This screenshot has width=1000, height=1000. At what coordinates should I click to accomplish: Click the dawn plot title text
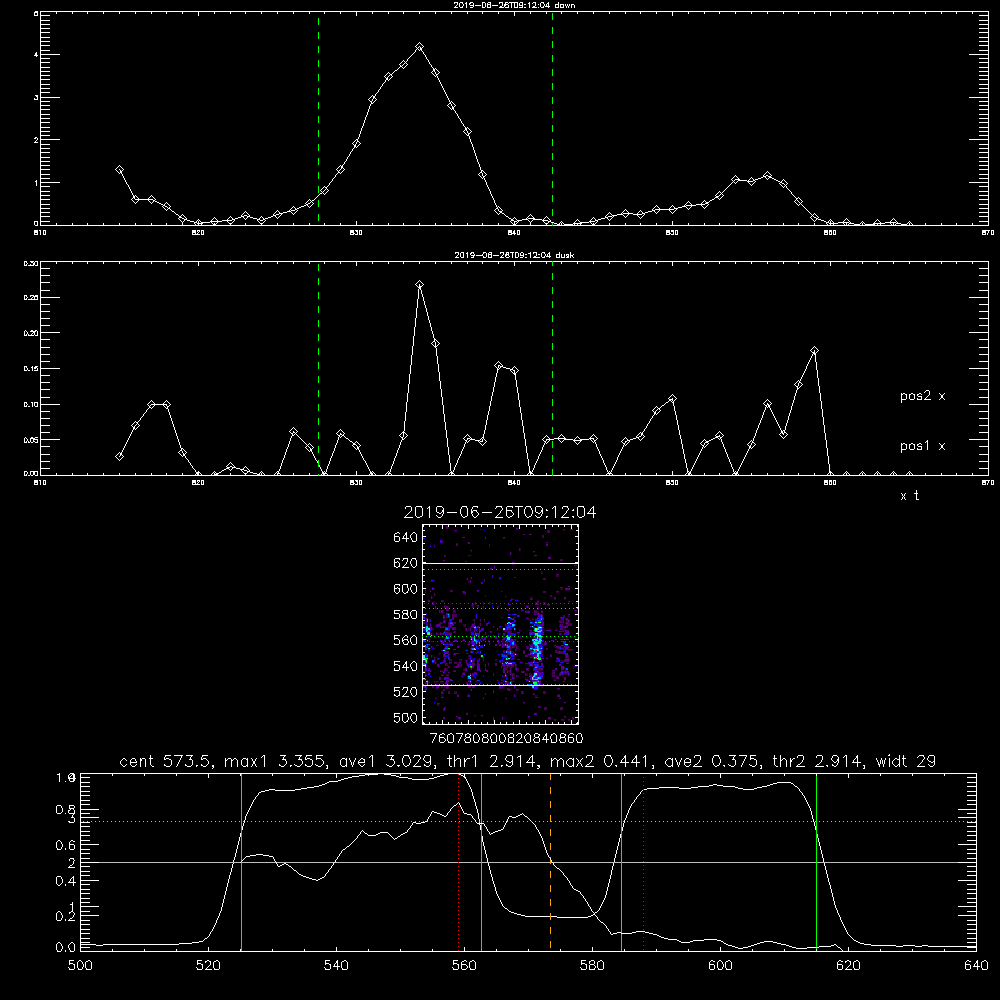(x=514, y=5)
